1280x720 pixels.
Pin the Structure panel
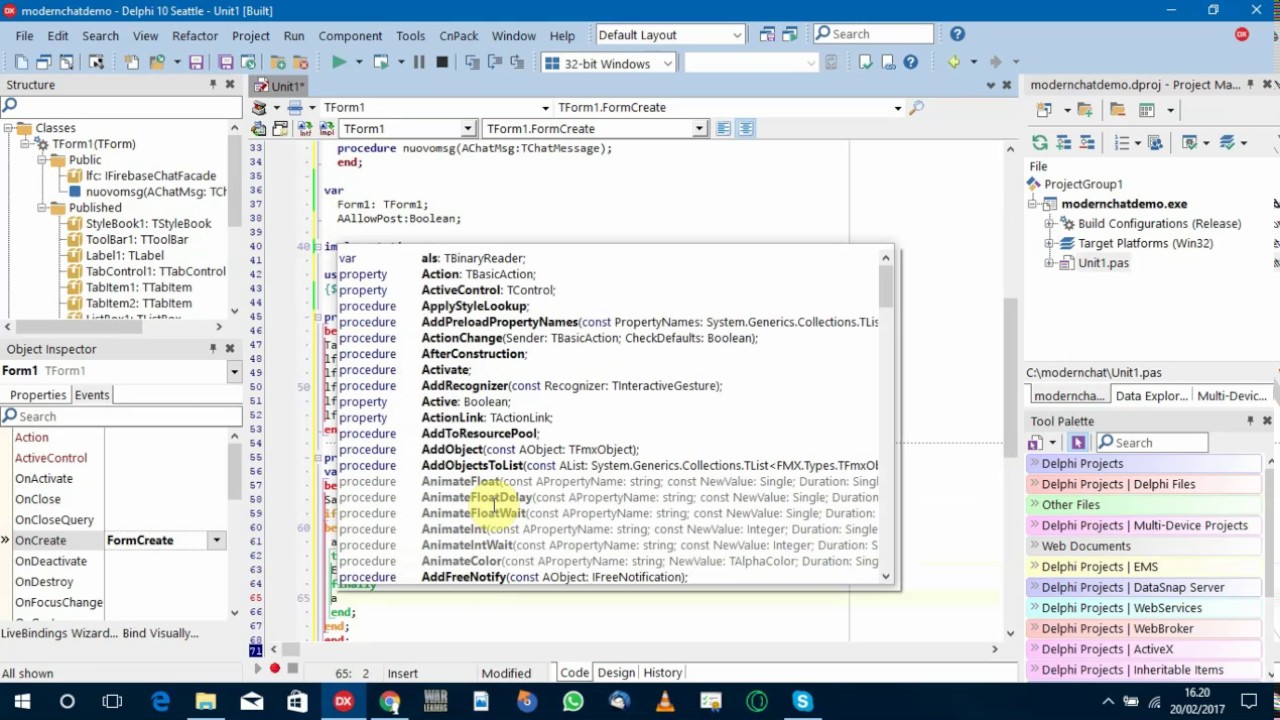(x=213, y=85)
